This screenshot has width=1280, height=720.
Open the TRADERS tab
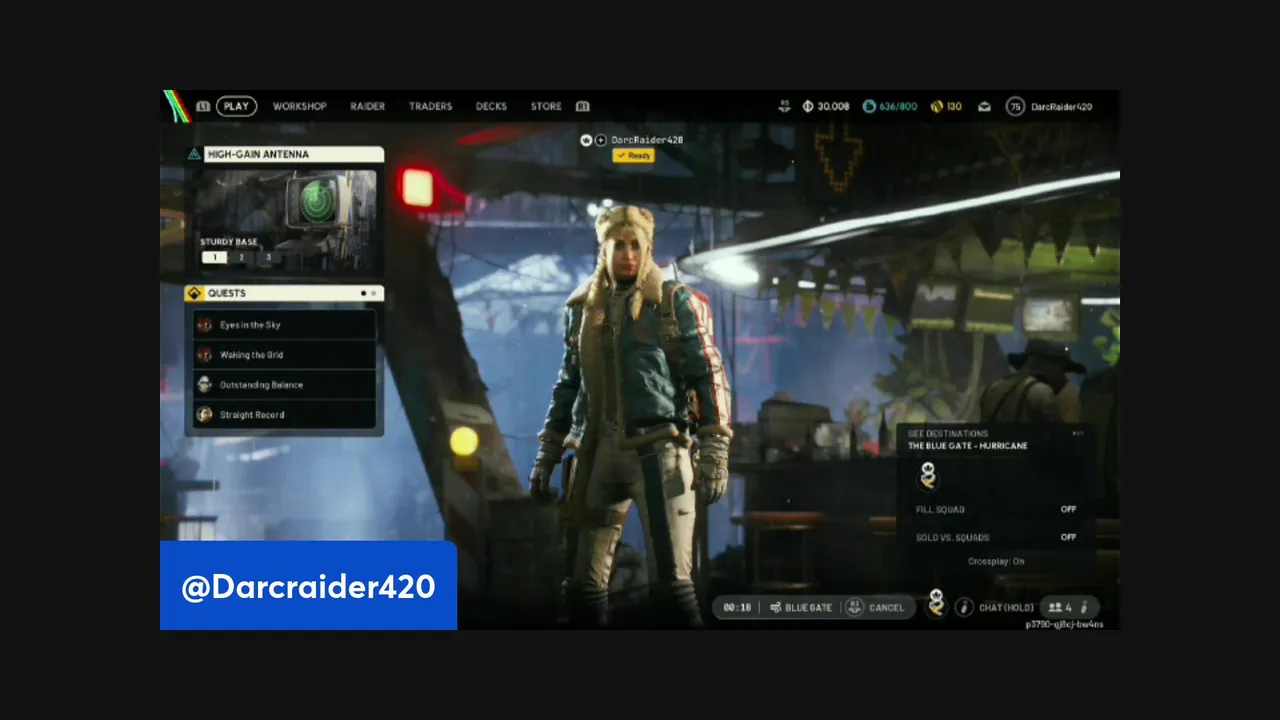[430, 106]
